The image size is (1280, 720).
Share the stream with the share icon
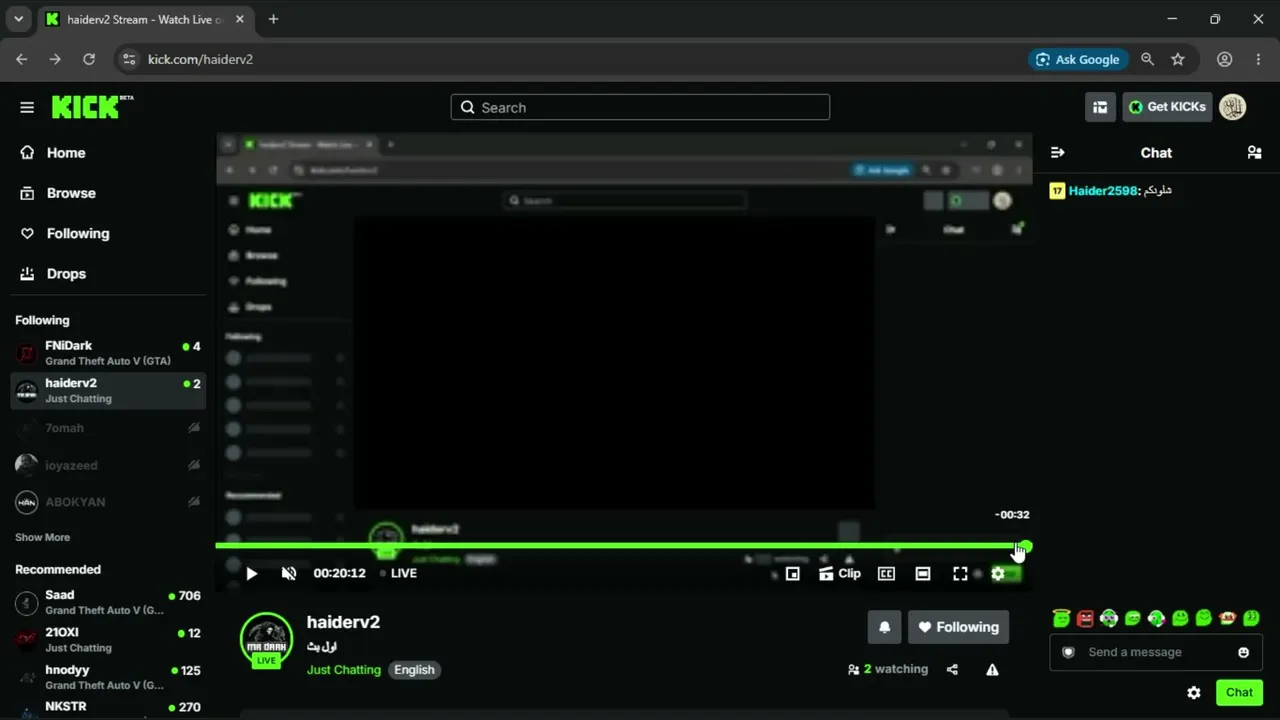[x=952, y=670]
